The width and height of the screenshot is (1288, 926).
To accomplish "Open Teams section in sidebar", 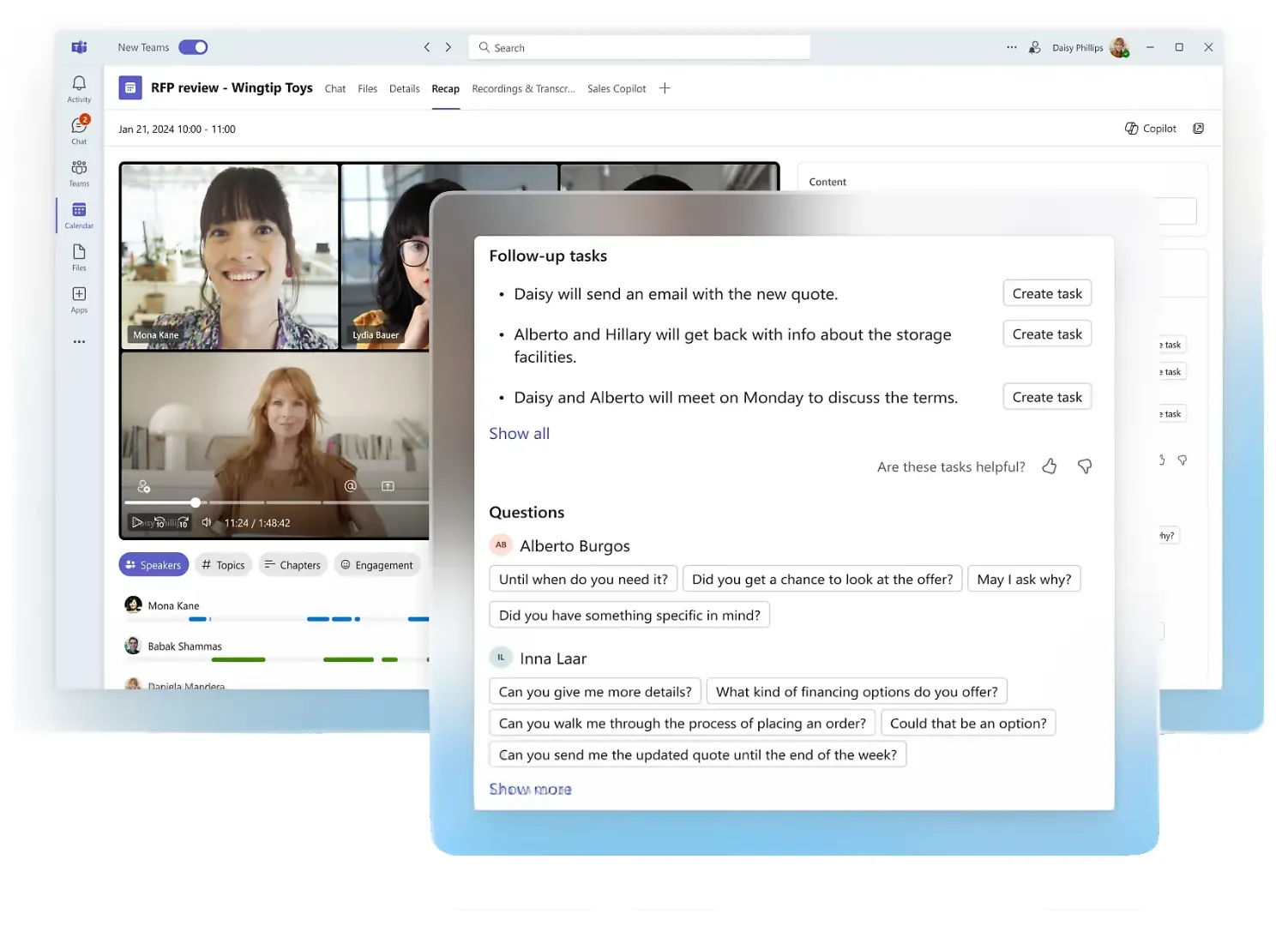I will [79, 172].
